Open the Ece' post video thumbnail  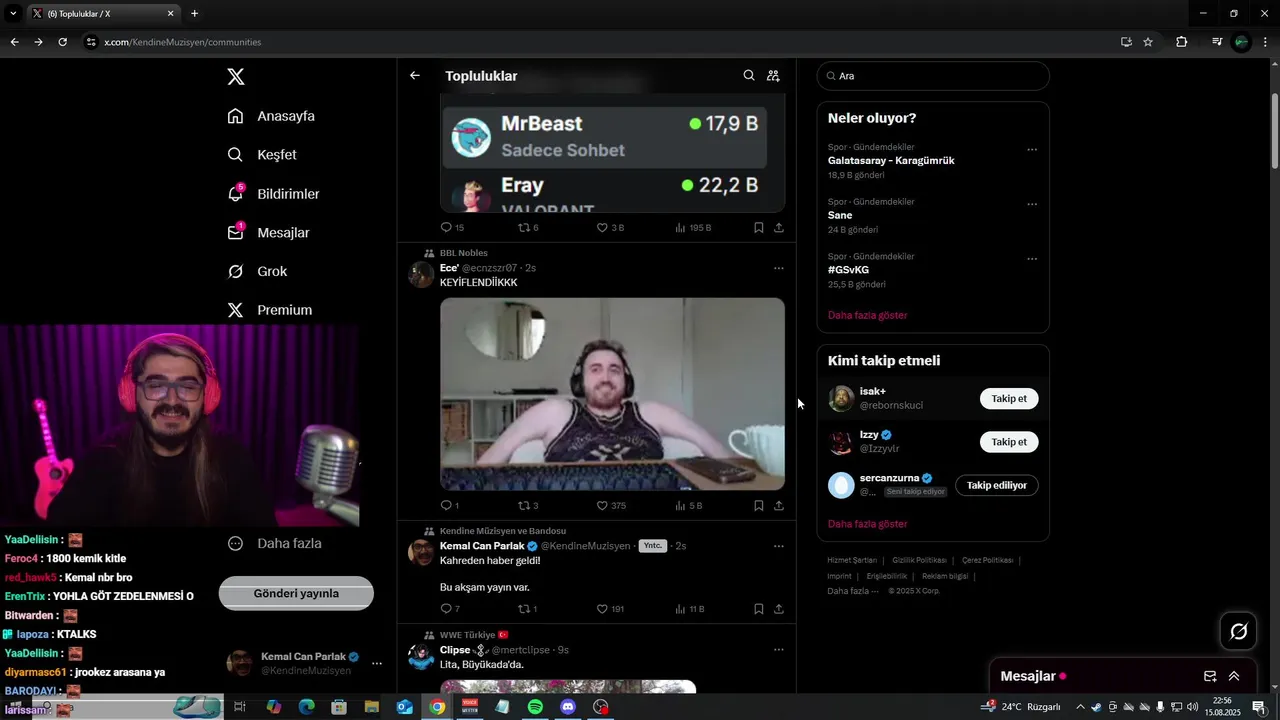coord(612,394)
